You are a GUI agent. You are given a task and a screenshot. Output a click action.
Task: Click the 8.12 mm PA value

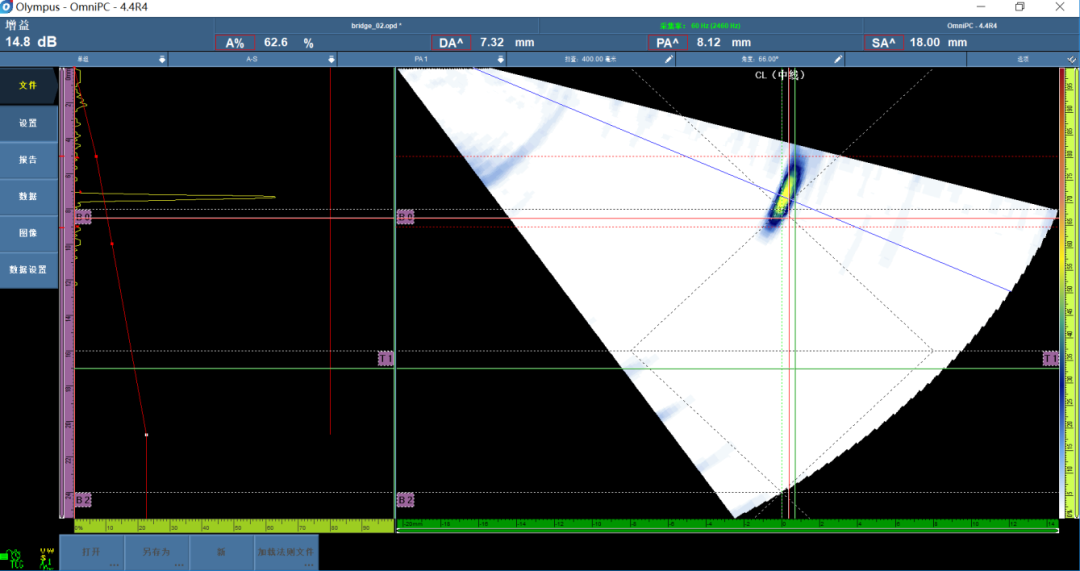[x=724, y=43]
